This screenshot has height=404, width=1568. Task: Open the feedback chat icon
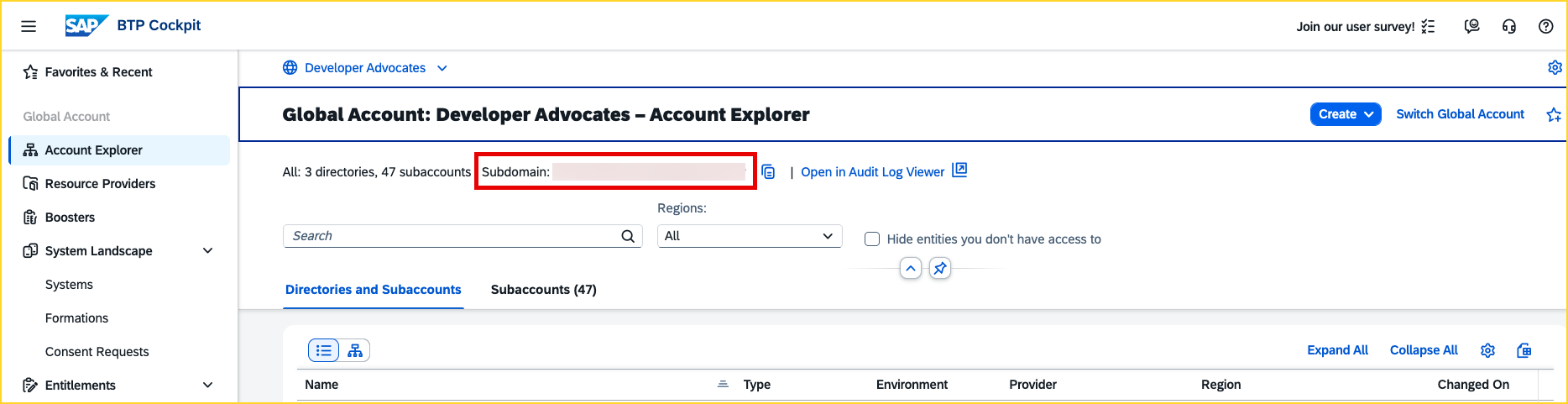[x=1471, y=27]
